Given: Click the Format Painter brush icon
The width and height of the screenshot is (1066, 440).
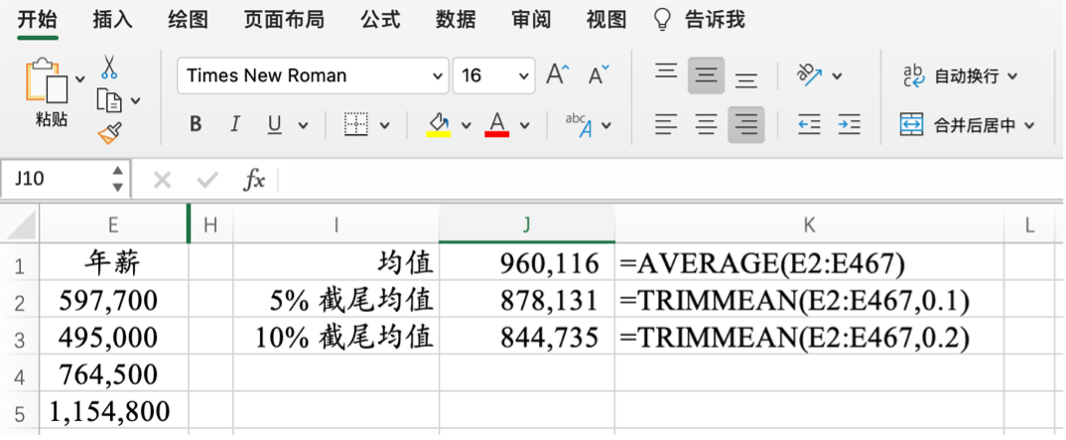Looking at the screenshot, I should point(109,133).
